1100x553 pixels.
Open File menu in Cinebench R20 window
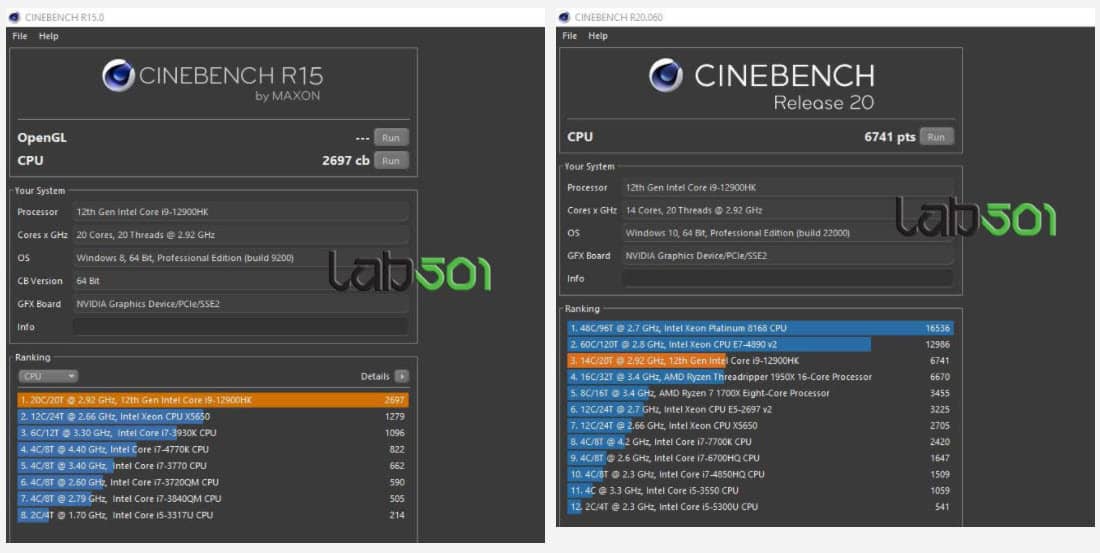pyautogui.click(x=570, y=36)
